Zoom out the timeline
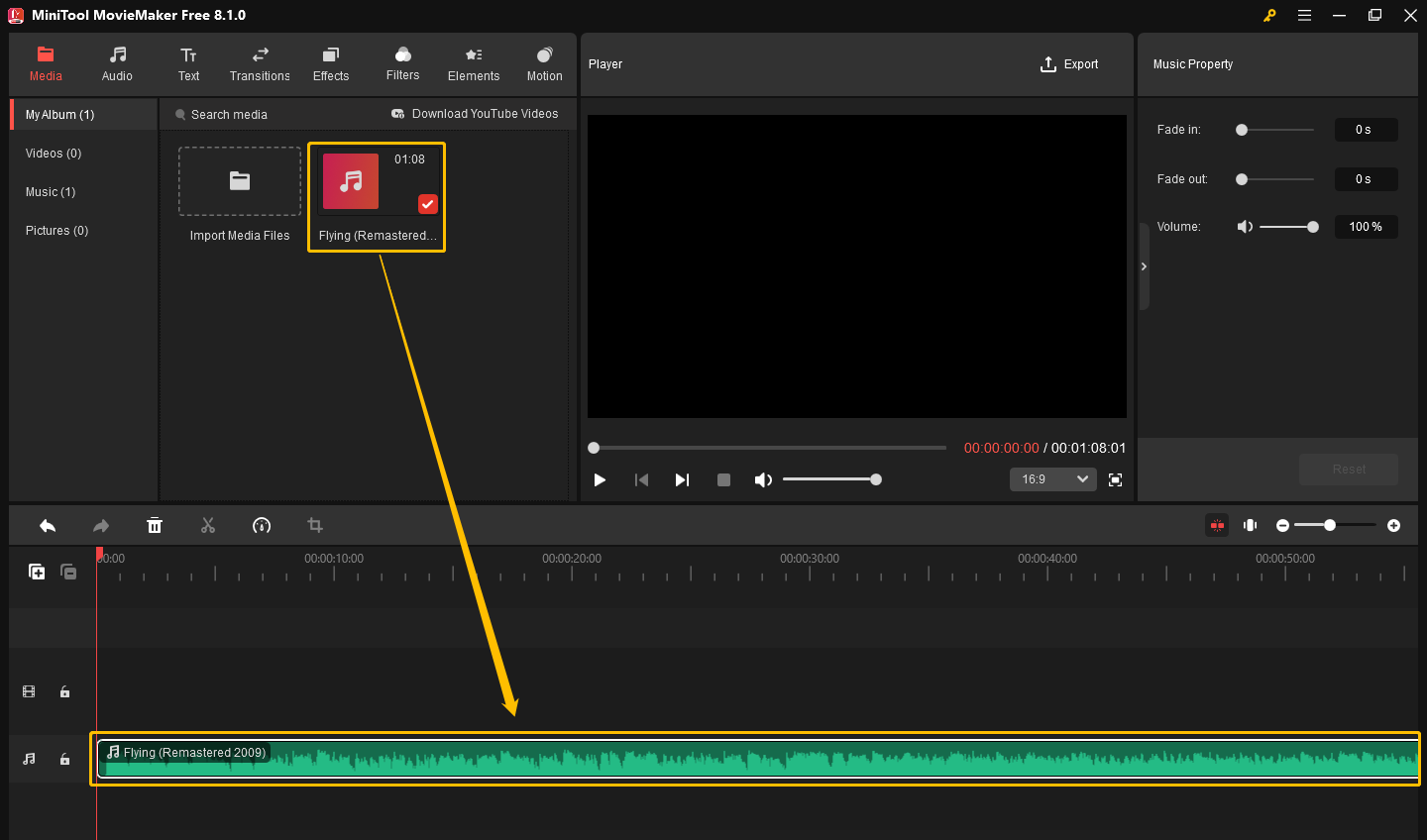This screenshot has width=1427, height=840. tap(1282, 525)
